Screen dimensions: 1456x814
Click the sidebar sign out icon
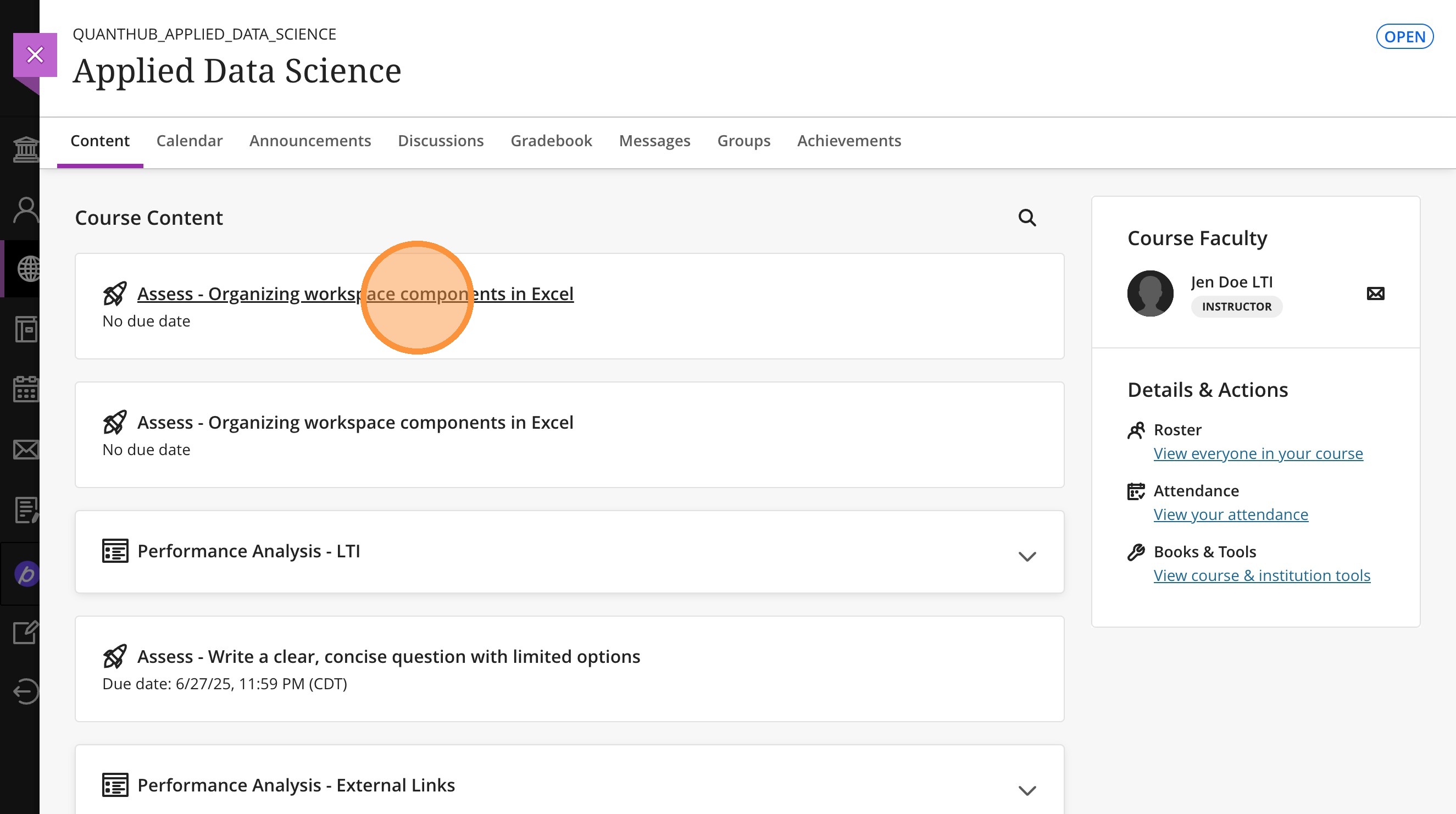pyautogui.click(x=26, y=691)
